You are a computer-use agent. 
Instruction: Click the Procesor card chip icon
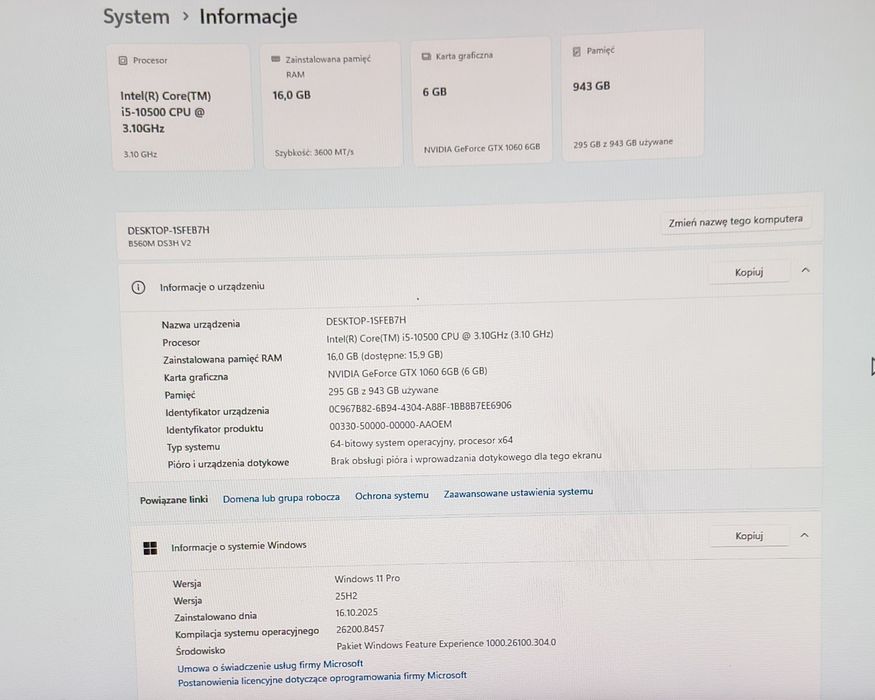point(123,60)
